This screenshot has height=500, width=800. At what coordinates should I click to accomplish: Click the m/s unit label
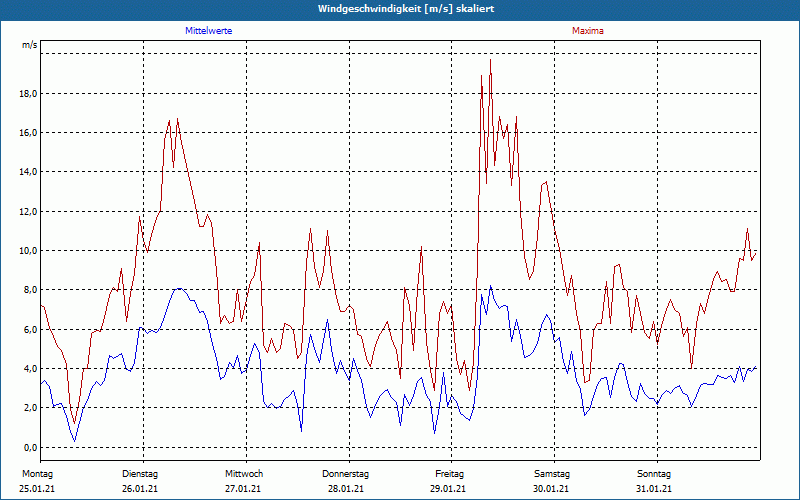coord(30,45)
